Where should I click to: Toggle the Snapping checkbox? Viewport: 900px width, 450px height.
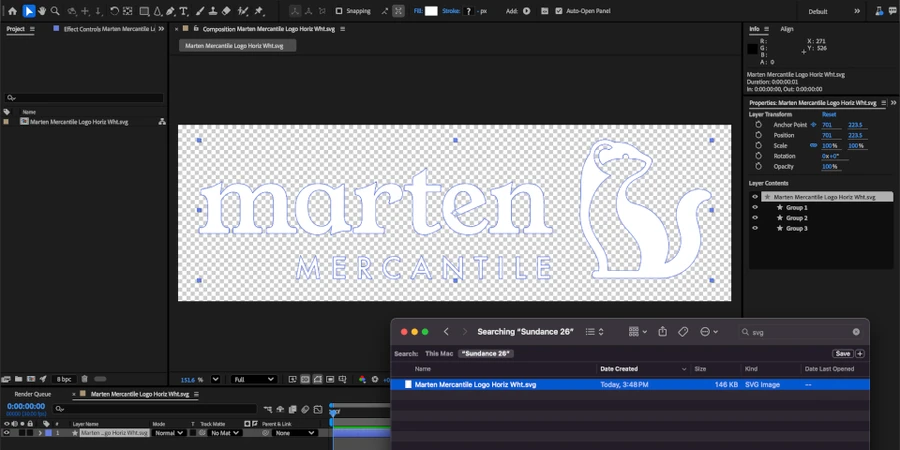tap(338, 11)
